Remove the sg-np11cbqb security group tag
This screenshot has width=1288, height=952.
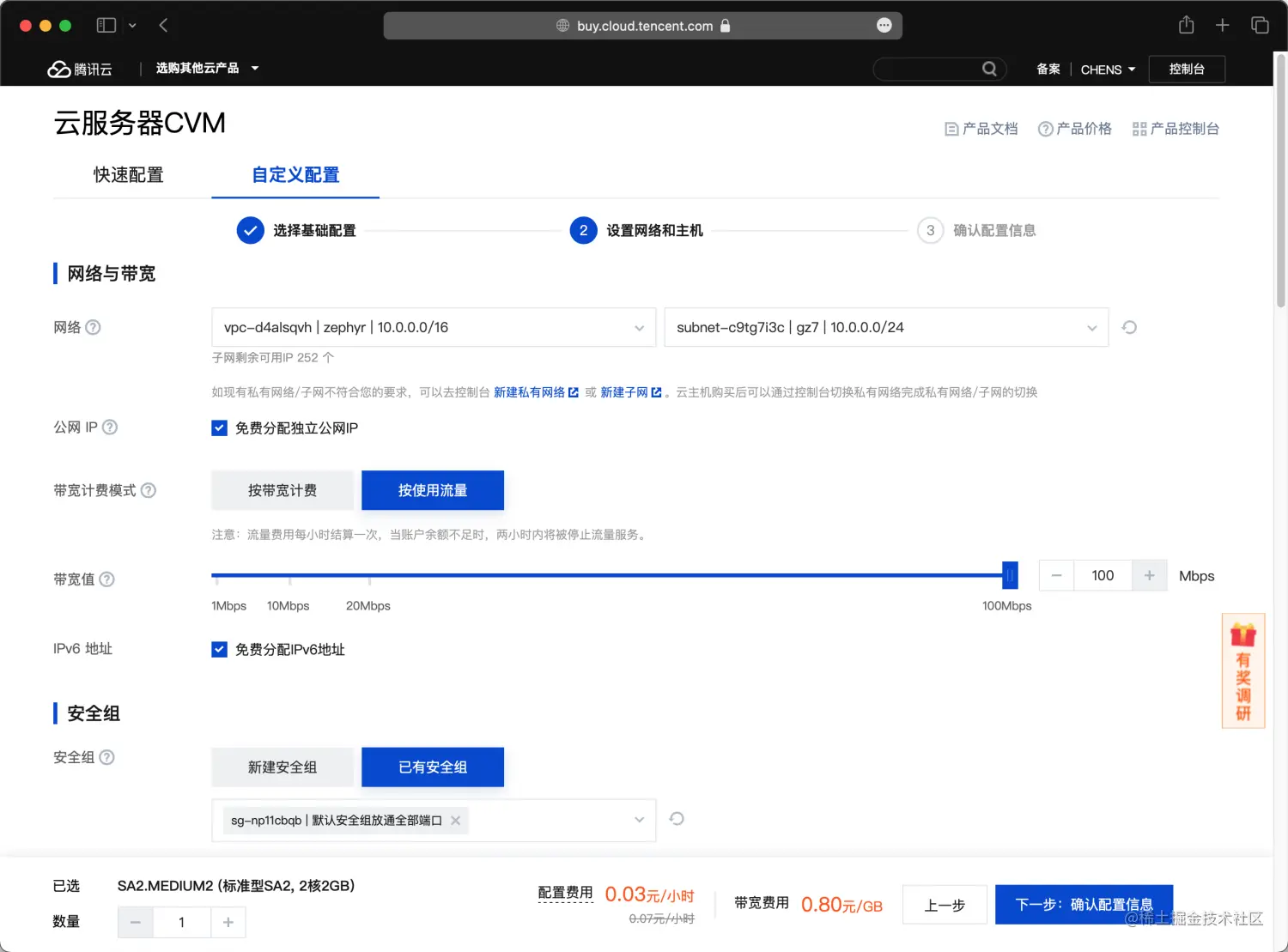tap(456, 821)
